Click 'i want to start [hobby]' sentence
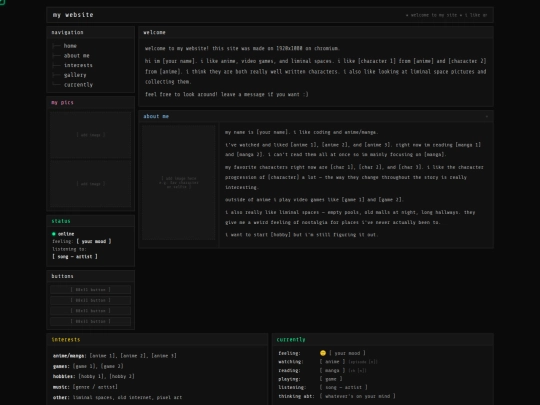Image resolution: width=540 pixels, height=405 pixels. point(302,235)
